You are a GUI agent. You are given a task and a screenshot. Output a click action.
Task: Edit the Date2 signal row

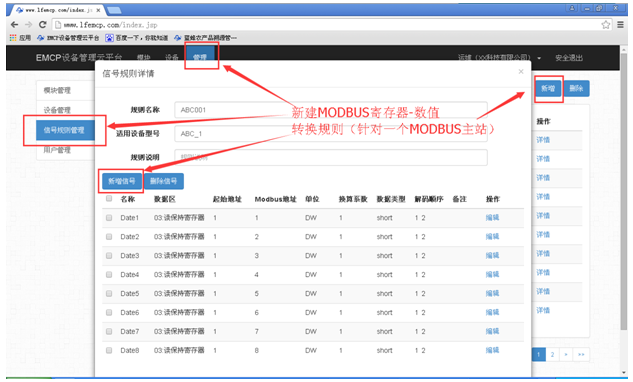click(492, 237)
